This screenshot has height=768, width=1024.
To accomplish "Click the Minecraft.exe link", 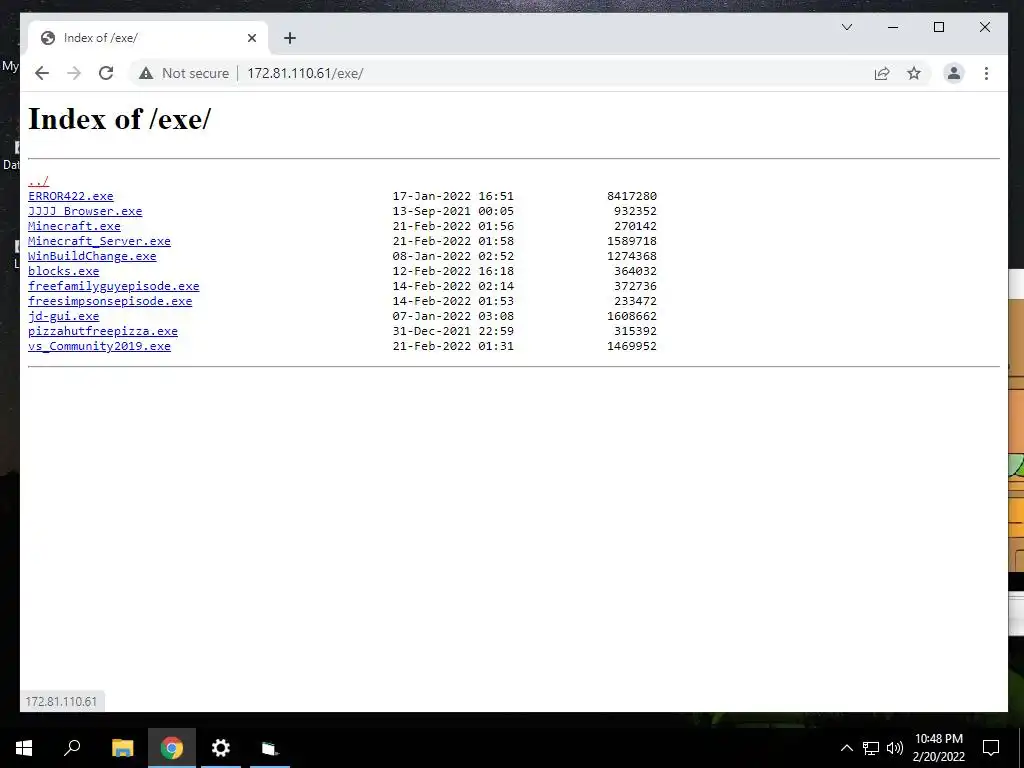I will tap(74, 226).
